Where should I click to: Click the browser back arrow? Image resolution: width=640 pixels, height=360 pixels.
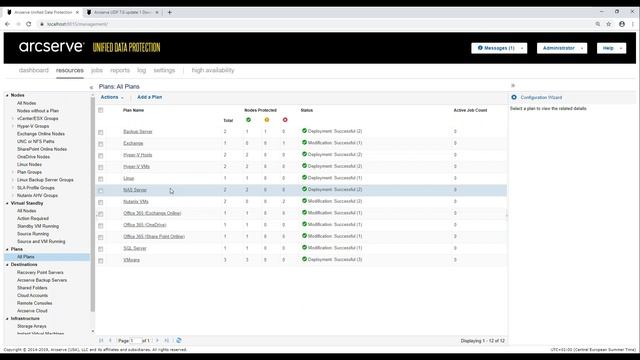pos(7,24)
